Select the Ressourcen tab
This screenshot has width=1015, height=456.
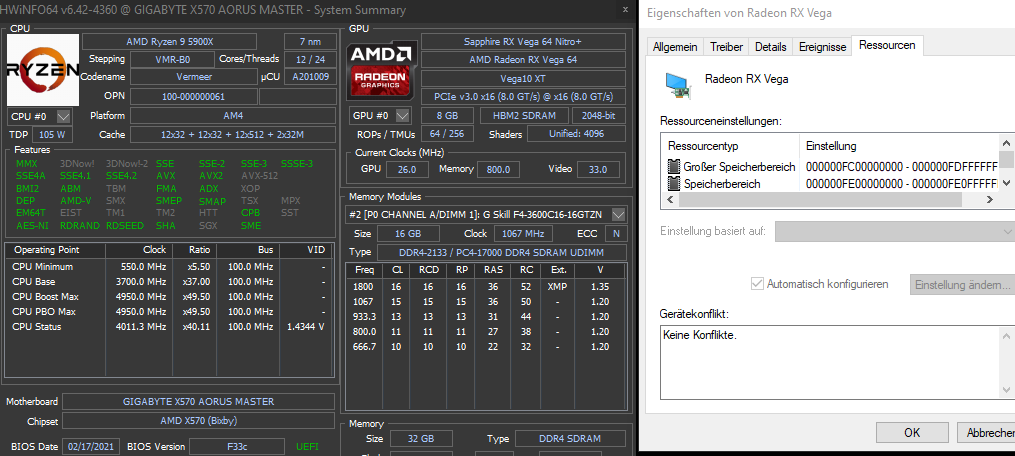(x=887, y=45)
